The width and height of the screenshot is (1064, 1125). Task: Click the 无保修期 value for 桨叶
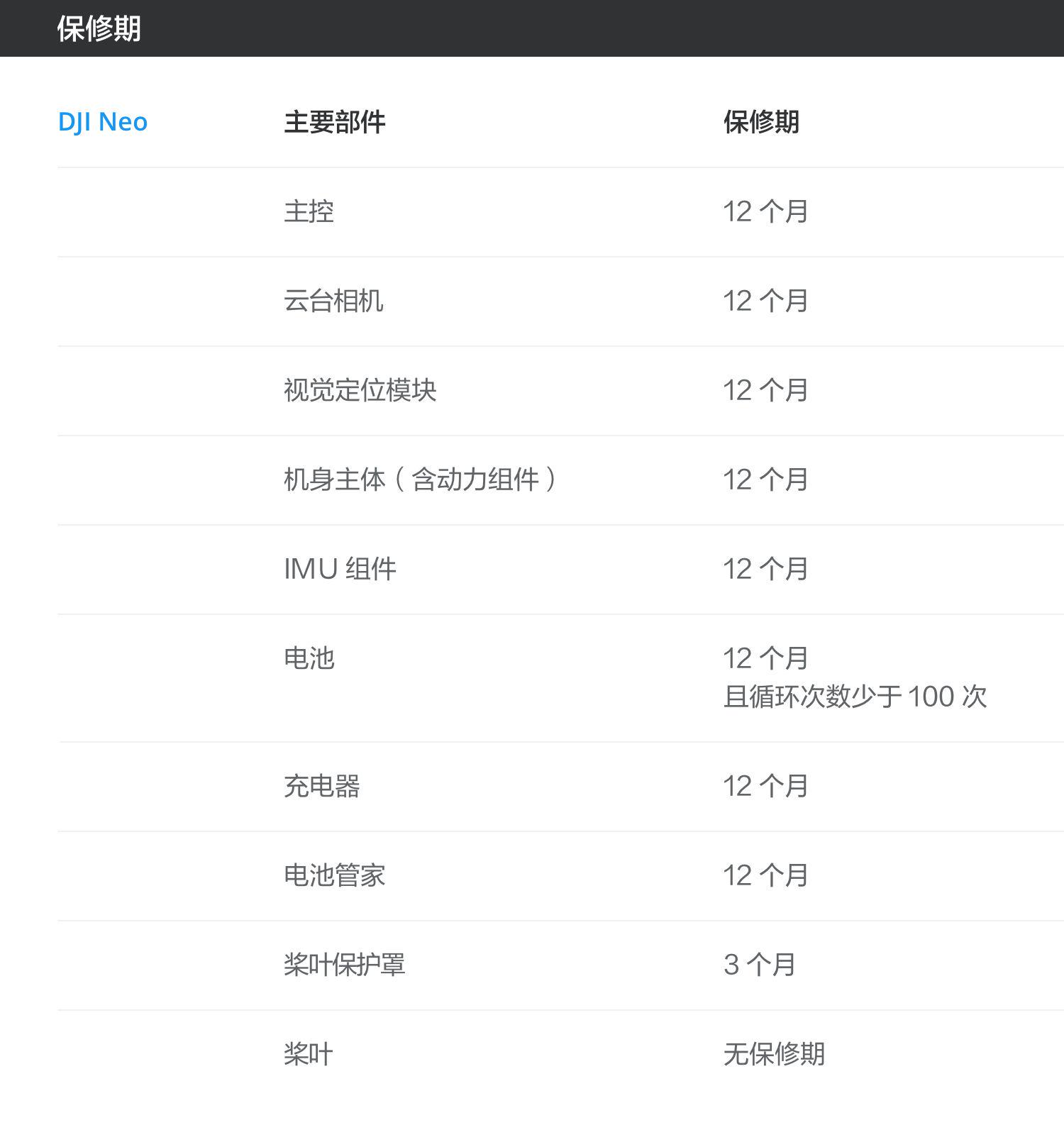click(774, 1054)
